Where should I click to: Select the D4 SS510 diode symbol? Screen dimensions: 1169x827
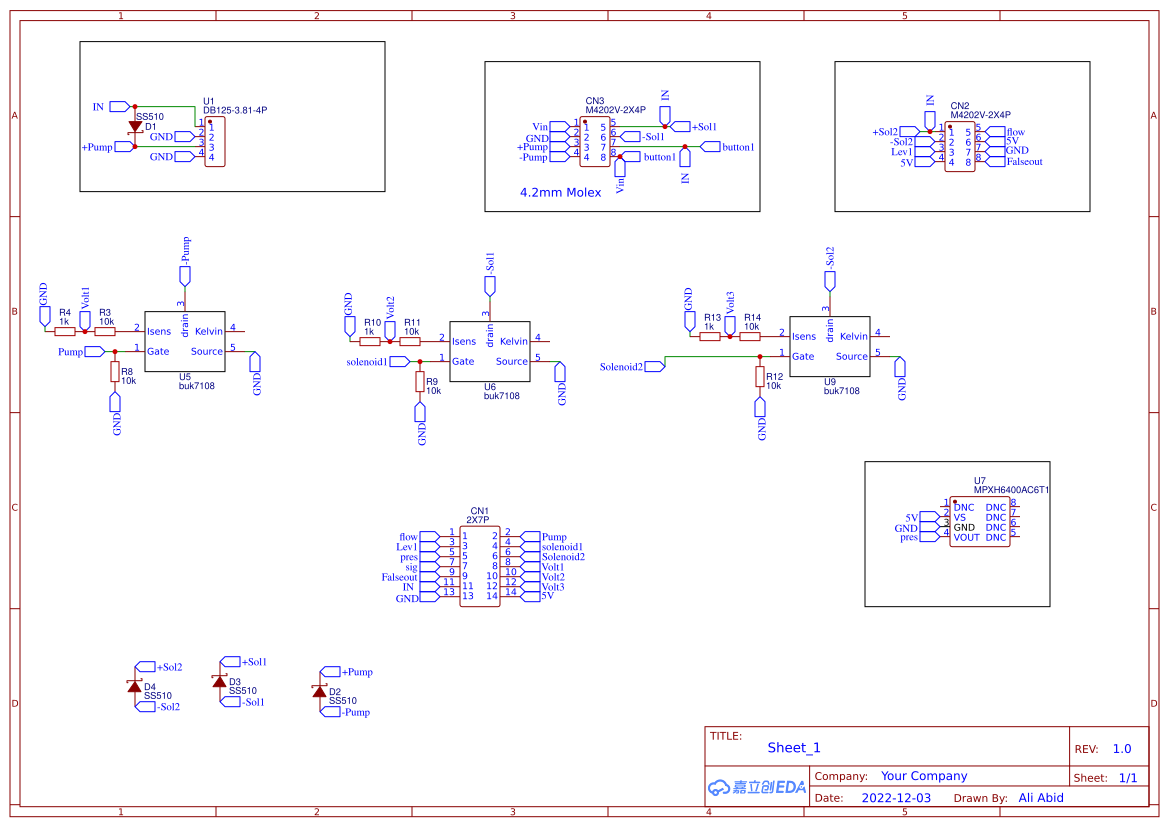(135, 685)
